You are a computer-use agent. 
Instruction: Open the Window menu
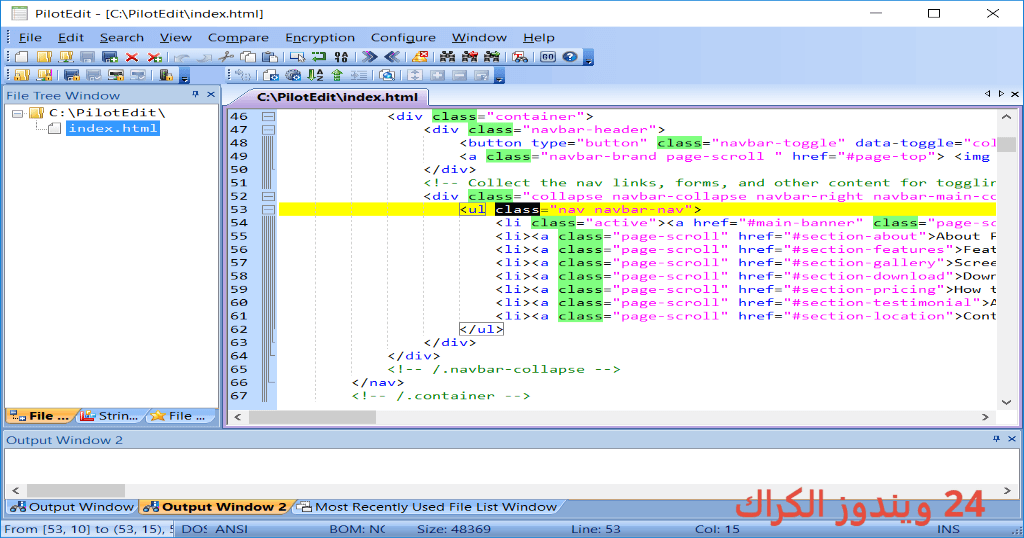479,38
